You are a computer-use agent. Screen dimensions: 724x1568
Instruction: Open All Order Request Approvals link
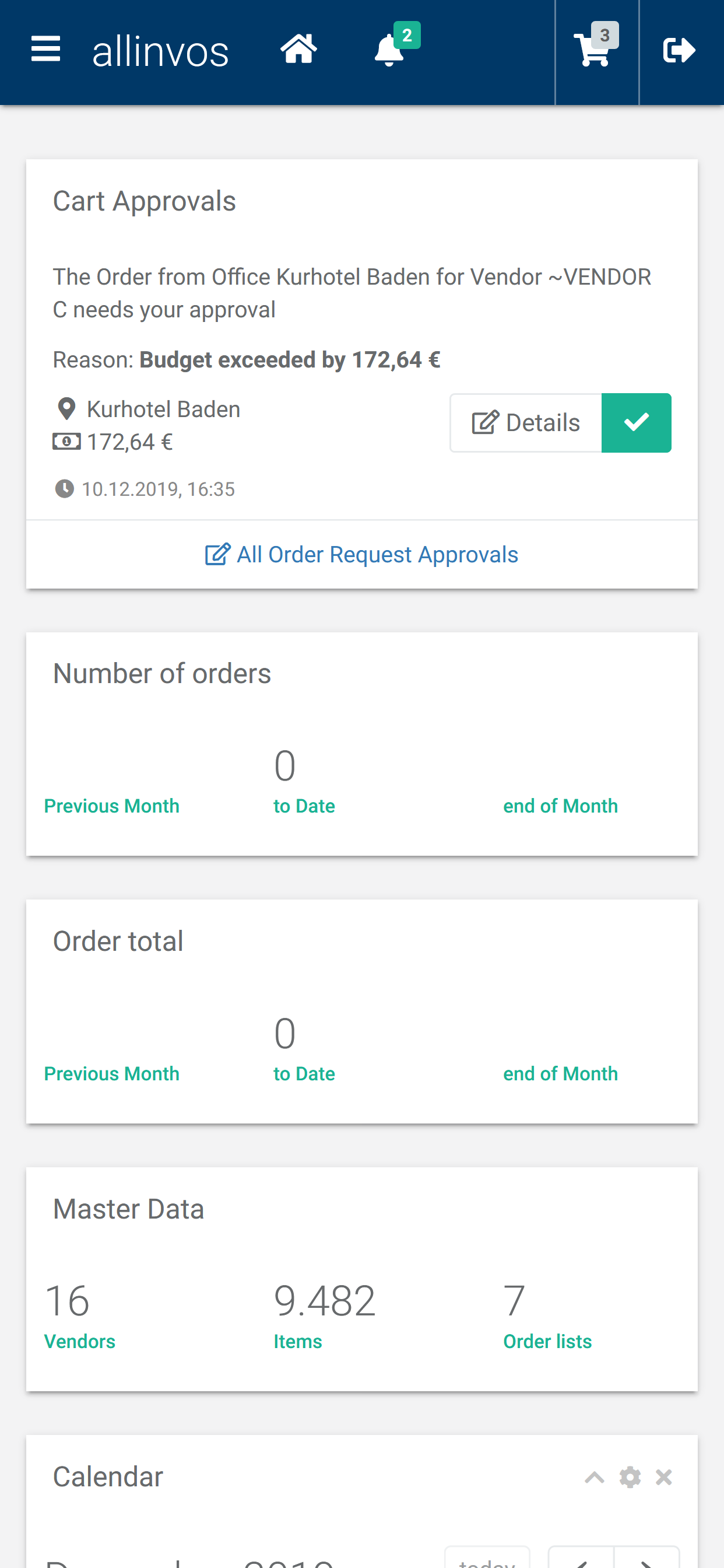pyautogui.click(x=362, y=555)
